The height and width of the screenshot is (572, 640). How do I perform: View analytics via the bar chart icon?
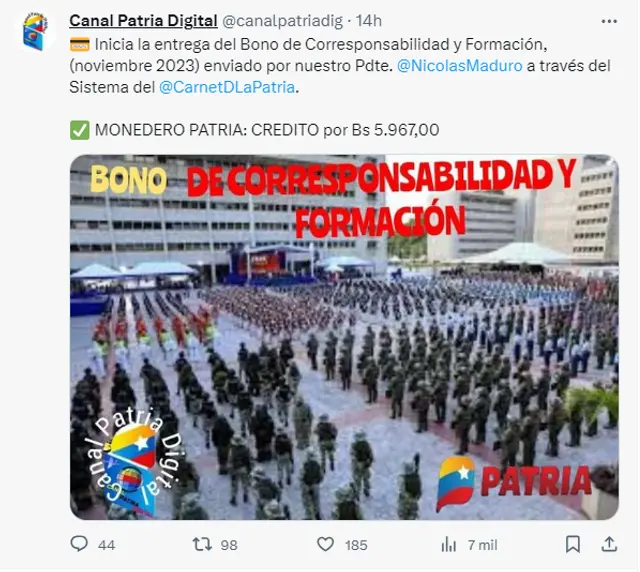[x=449, y=545]
